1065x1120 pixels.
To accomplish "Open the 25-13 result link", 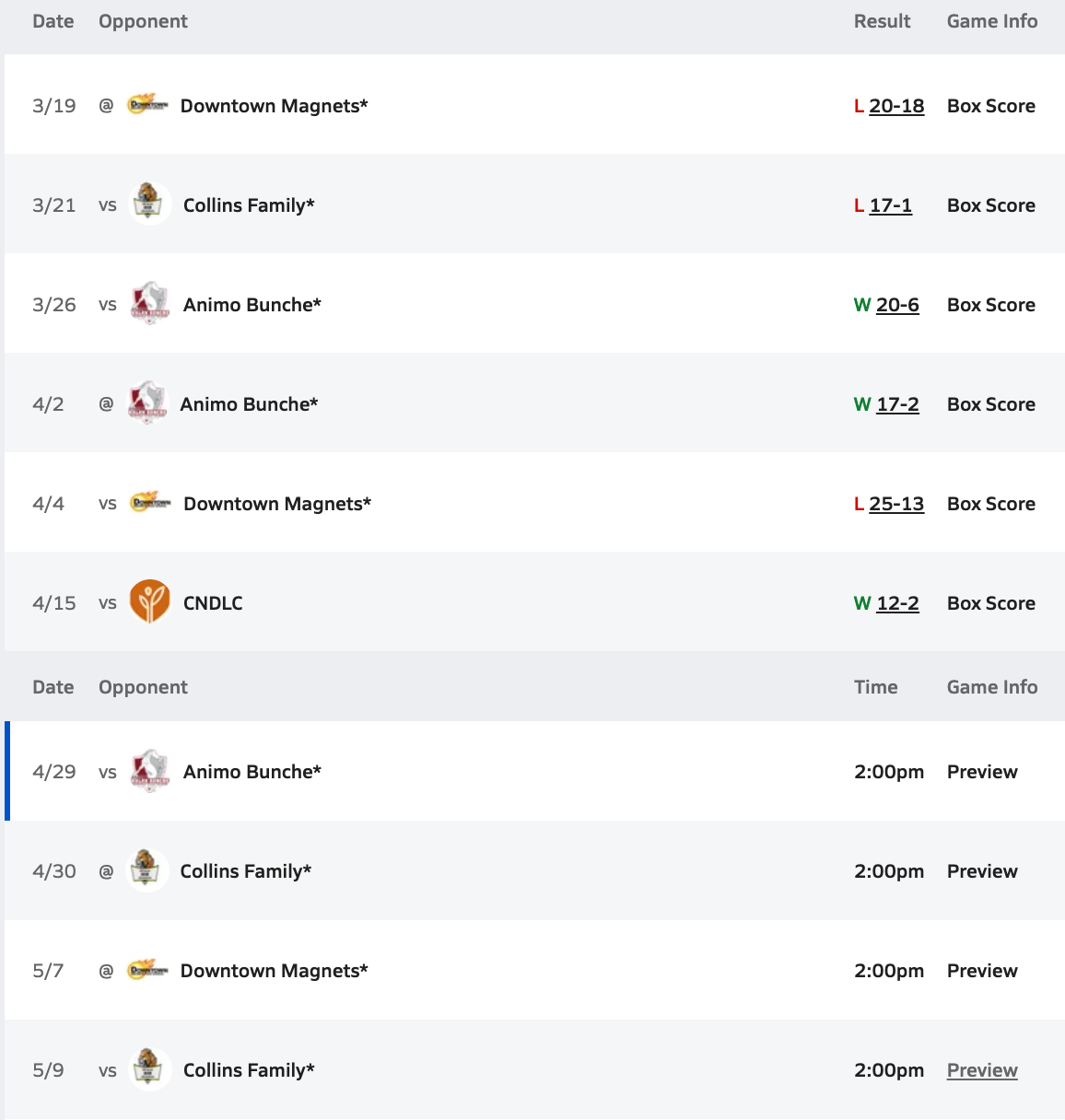I will (896, 504).
